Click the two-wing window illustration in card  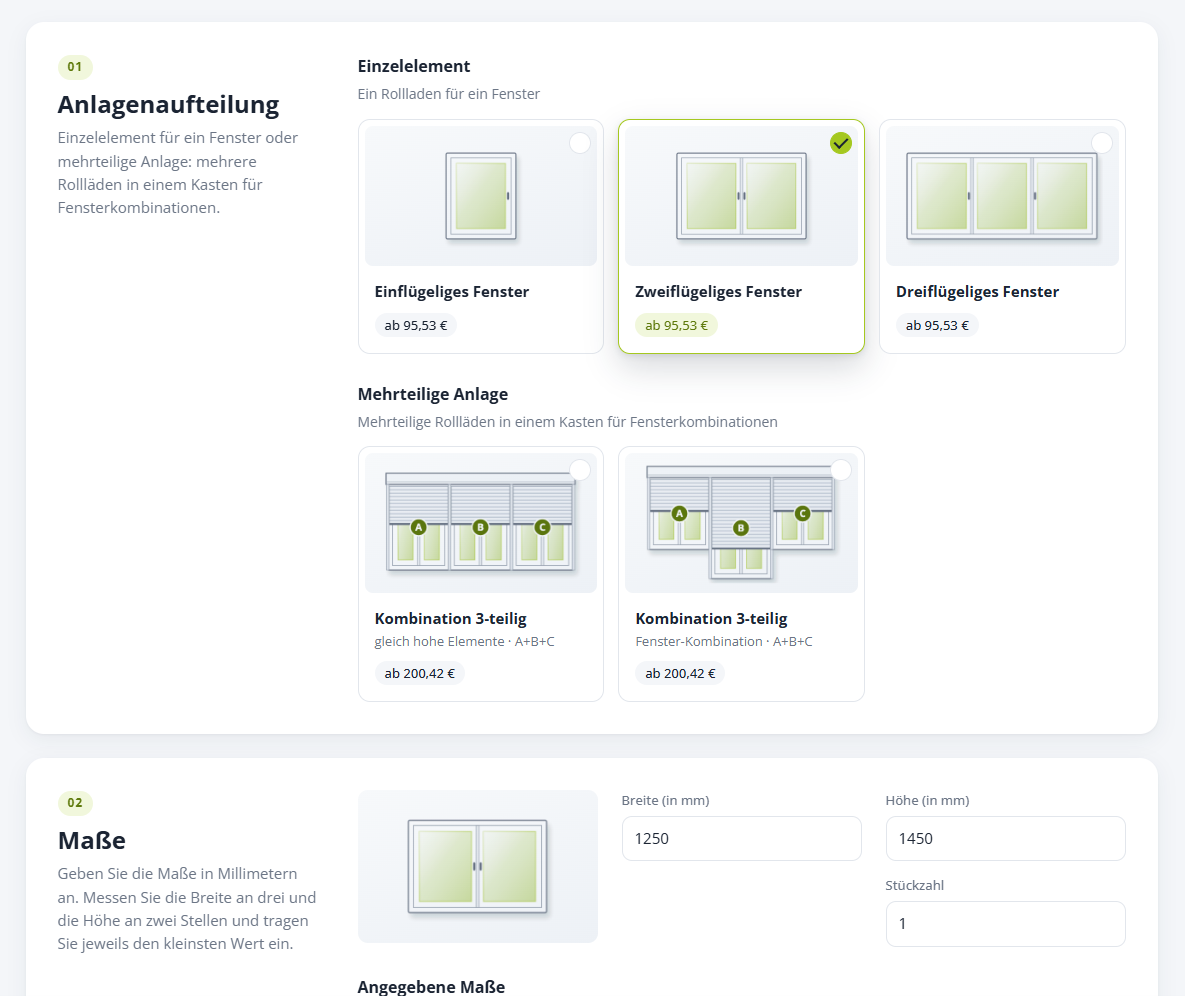coord(741,196)
